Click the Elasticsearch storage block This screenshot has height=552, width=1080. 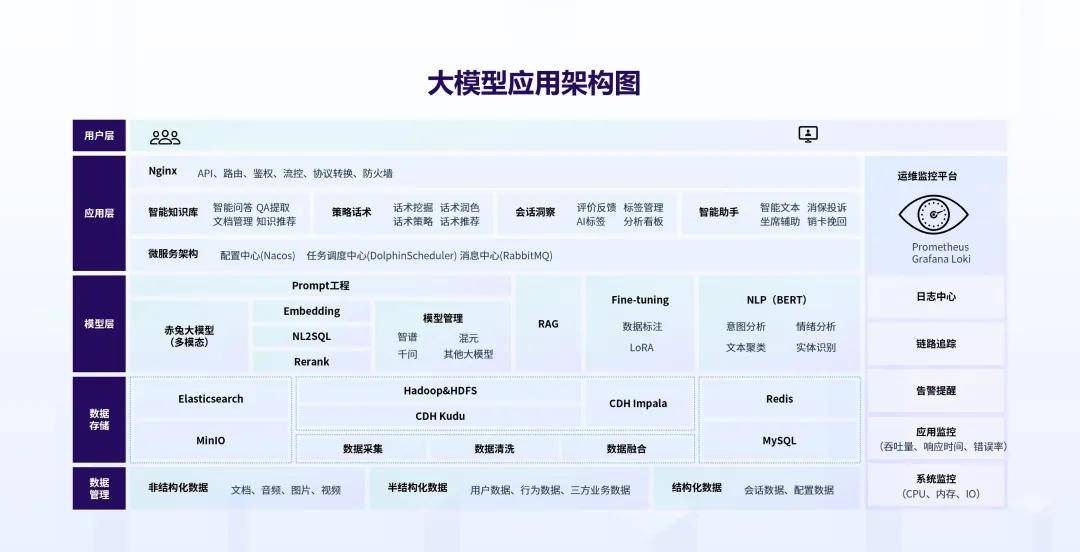click(211, 399)
